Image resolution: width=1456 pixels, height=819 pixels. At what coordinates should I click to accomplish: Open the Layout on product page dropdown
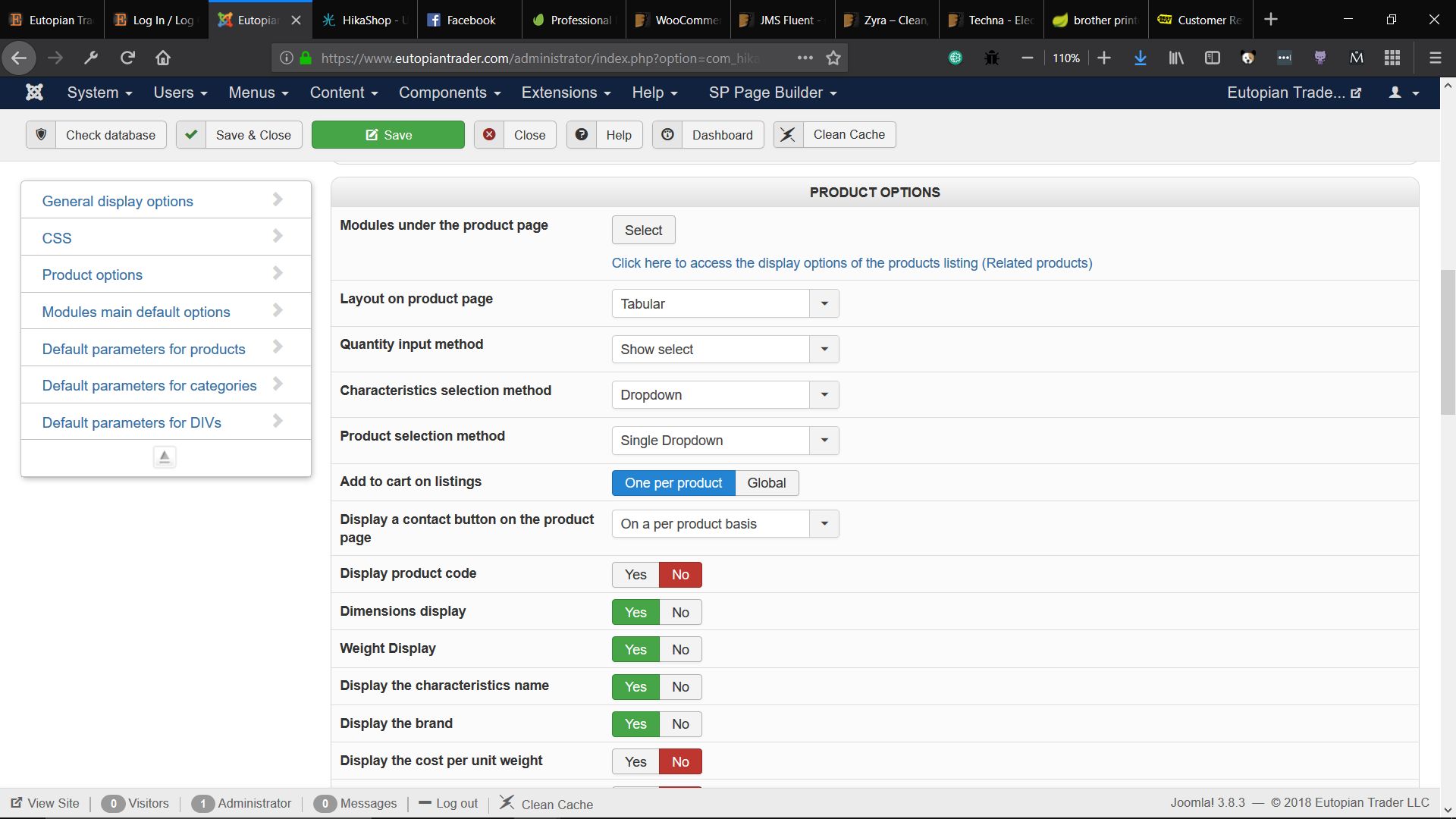click(725, 303)
